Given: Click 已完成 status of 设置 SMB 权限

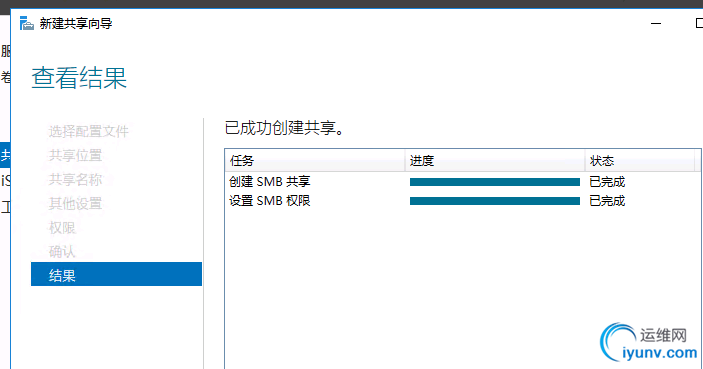Looking at the screenshot, I should point(607,200).
